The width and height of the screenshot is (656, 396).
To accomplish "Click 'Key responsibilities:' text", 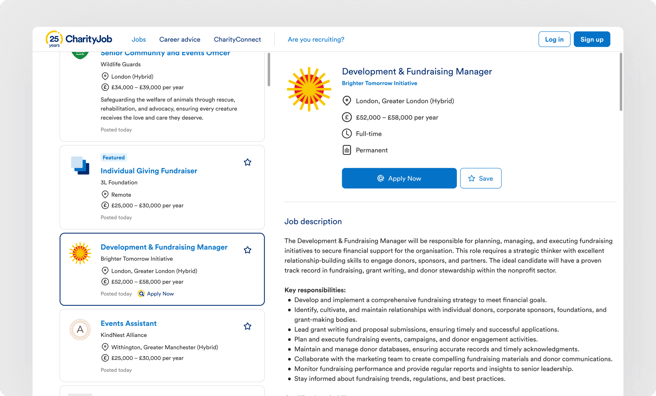I will pos(315,290).
